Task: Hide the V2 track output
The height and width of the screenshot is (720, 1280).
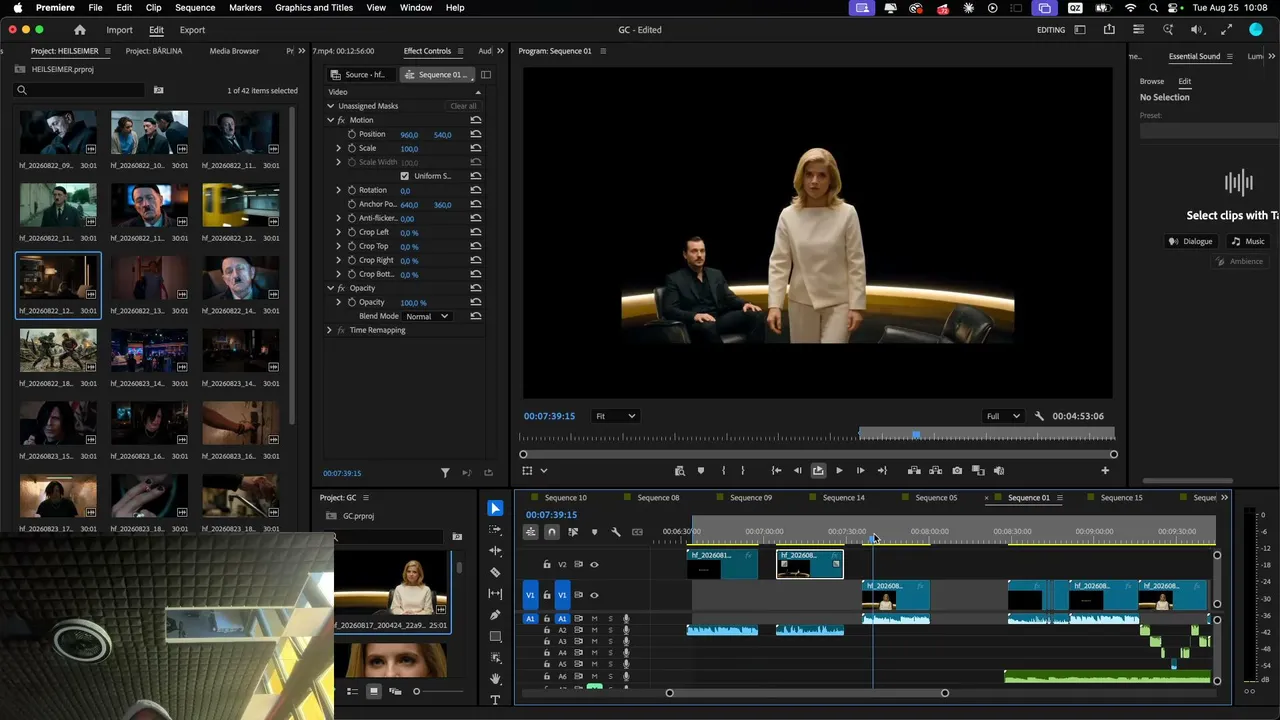Action: (x=594, y=565)
